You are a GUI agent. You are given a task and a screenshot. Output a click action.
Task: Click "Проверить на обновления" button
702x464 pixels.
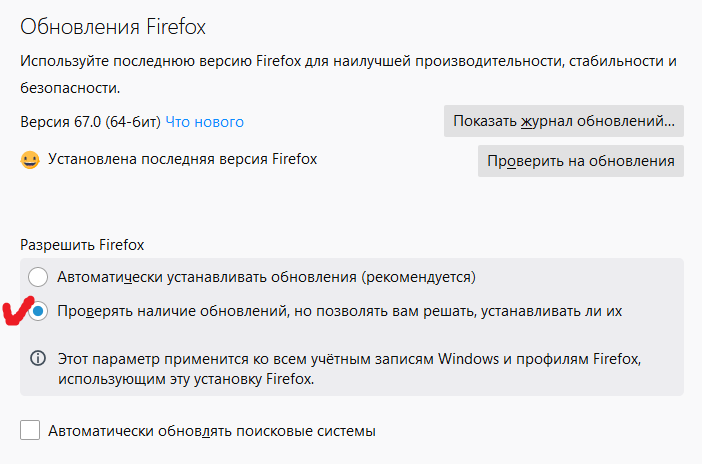click(581, 161)
